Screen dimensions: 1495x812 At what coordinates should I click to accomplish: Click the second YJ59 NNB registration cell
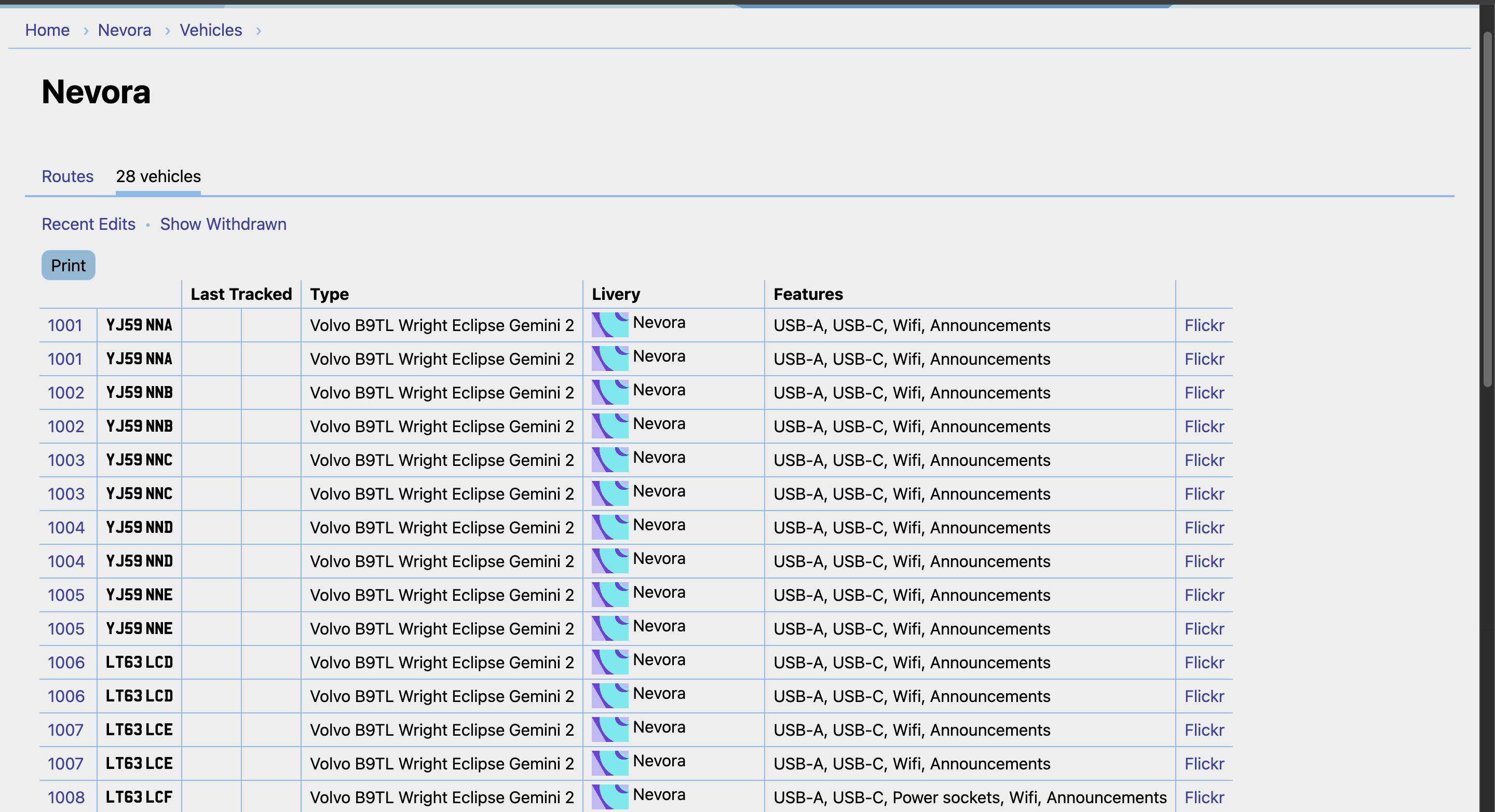coord(139,426)
